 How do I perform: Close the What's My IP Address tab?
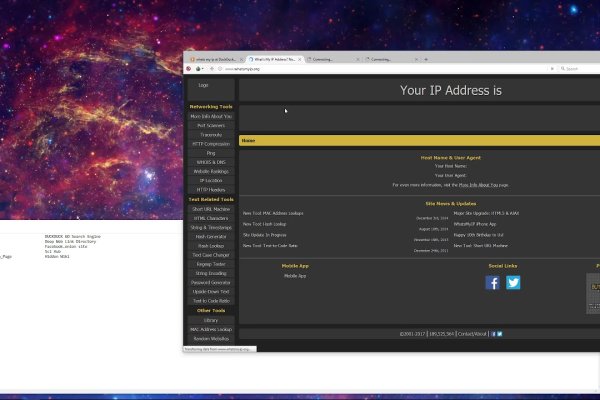pos(300,59)
